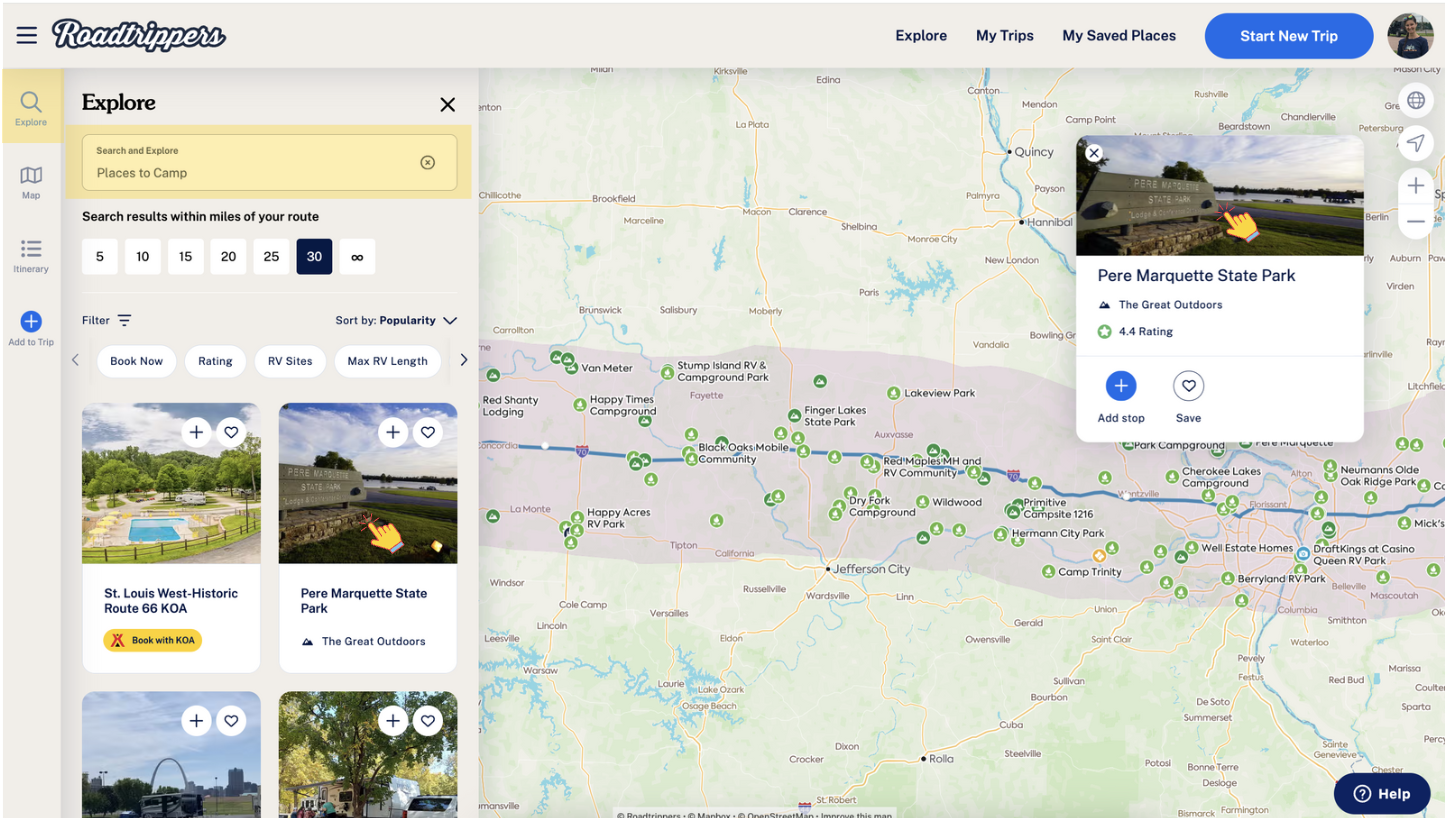Screen dimensions: 1446x818
Task: Click the Search and Explore field
Action: pos(269,162)
